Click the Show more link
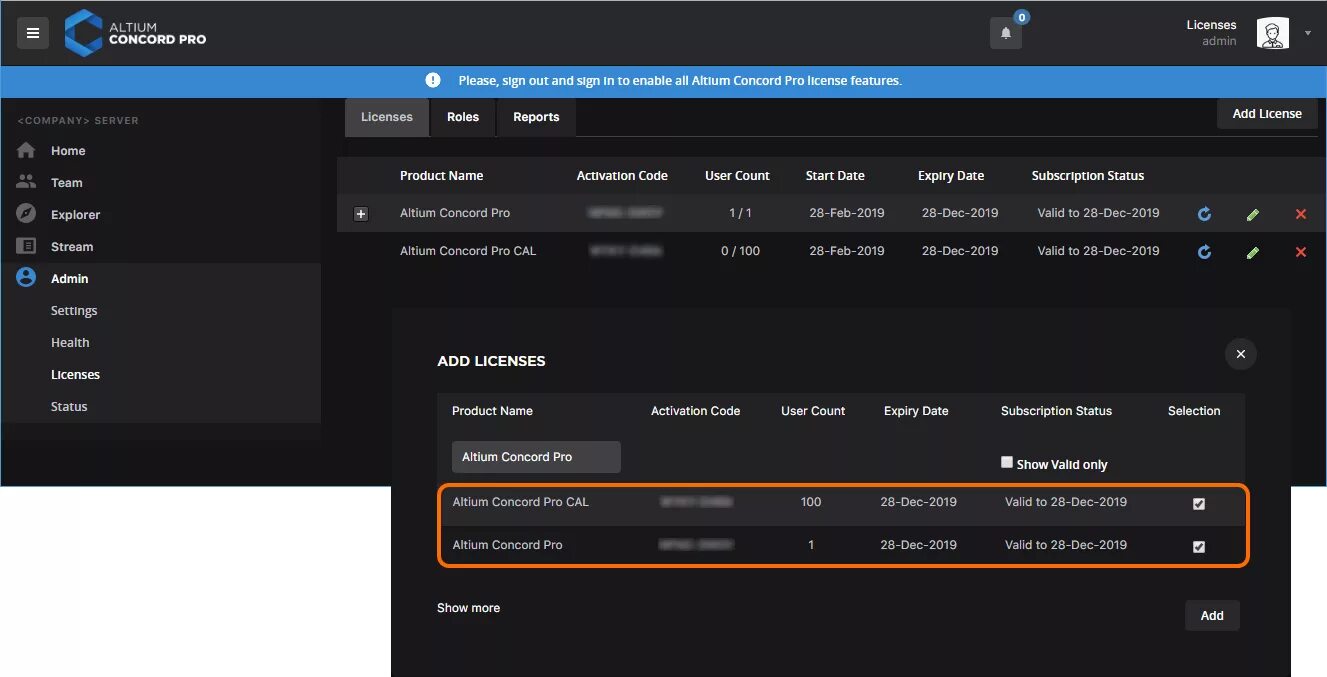The width and height of the screenshot is (1327, 677). pyautogui.click(x=468, y=608)
